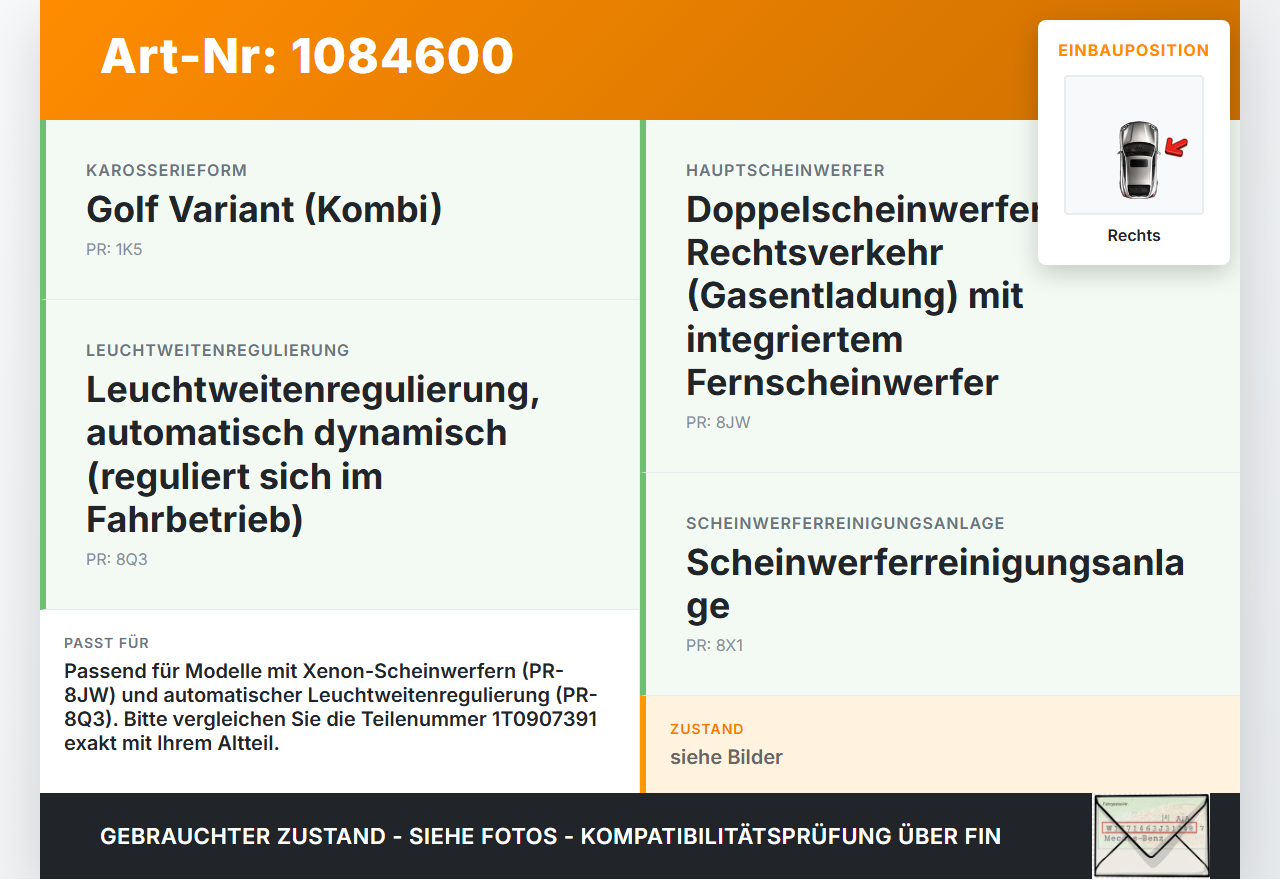The height and width of the screenshot is (880, 1280).
Task: Click the ZUSTAND label
Action: [707, 729]
